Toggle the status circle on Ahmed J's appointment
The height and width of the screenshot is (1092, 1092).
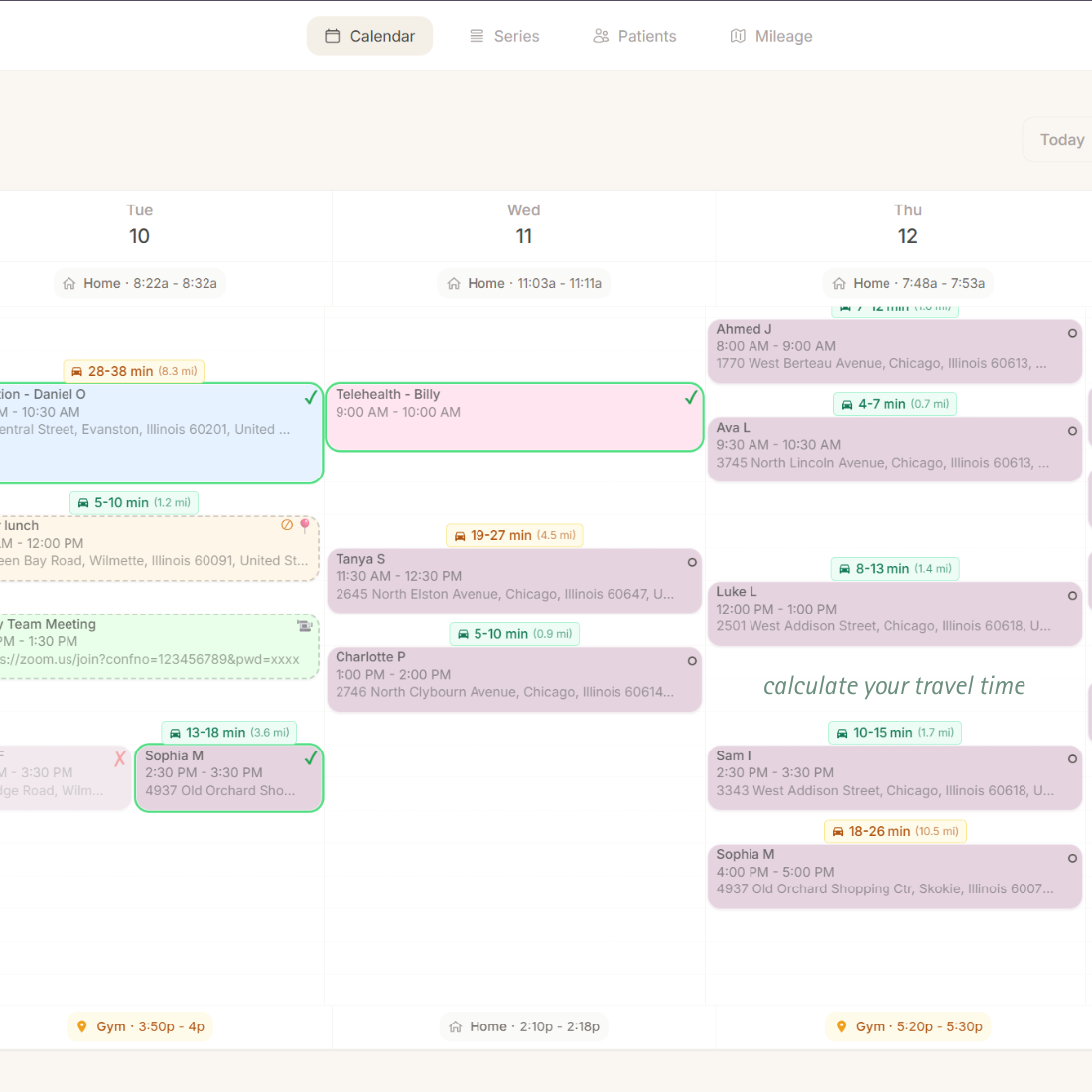[x=1072, y=332]
